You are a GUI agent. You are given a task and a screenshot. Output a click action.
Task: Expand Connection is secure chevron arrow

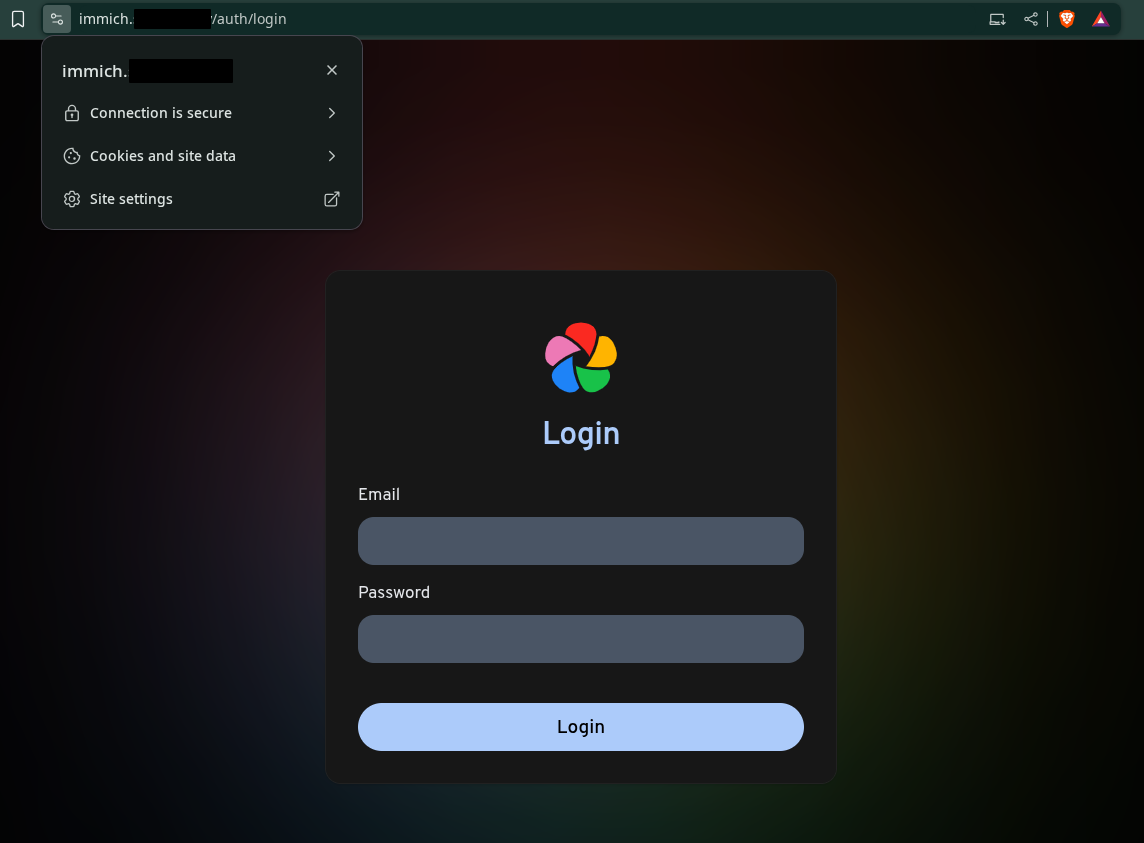point(332,113)
